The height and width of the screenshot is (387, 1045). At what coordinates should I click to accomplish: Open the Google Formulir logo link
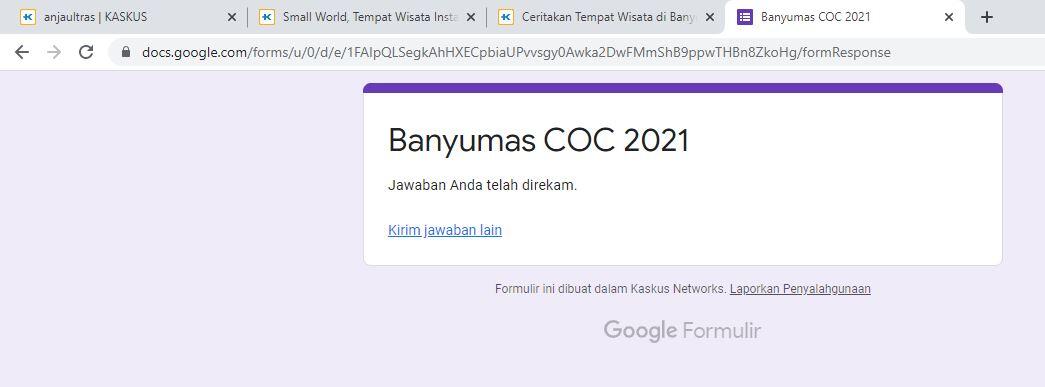pos(682,330)
